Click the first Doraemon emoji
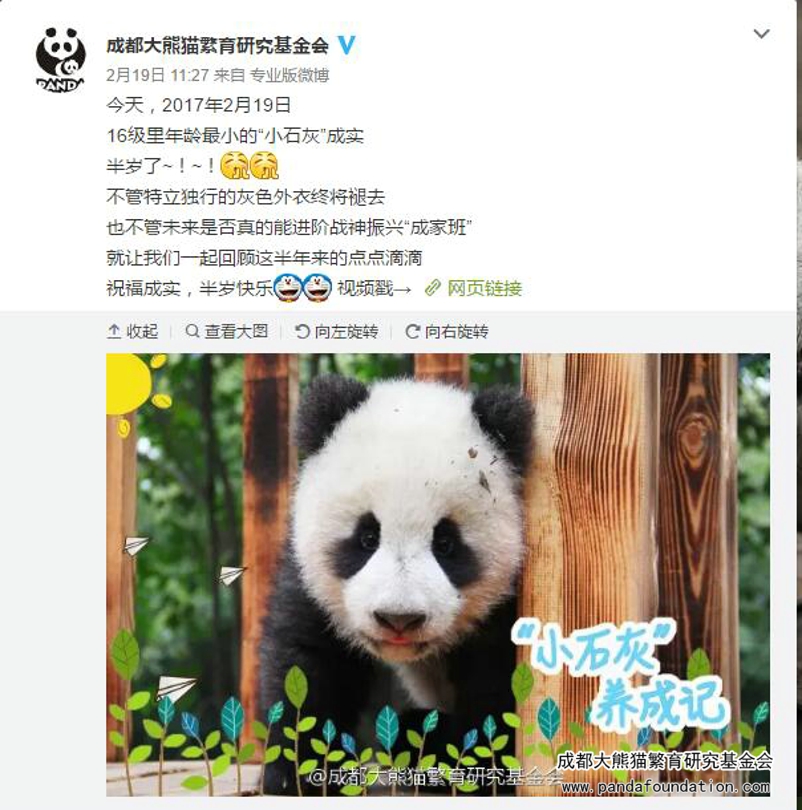Image resolution: width=802 pixels, height=810 pixels. click(x=288, y=288)
